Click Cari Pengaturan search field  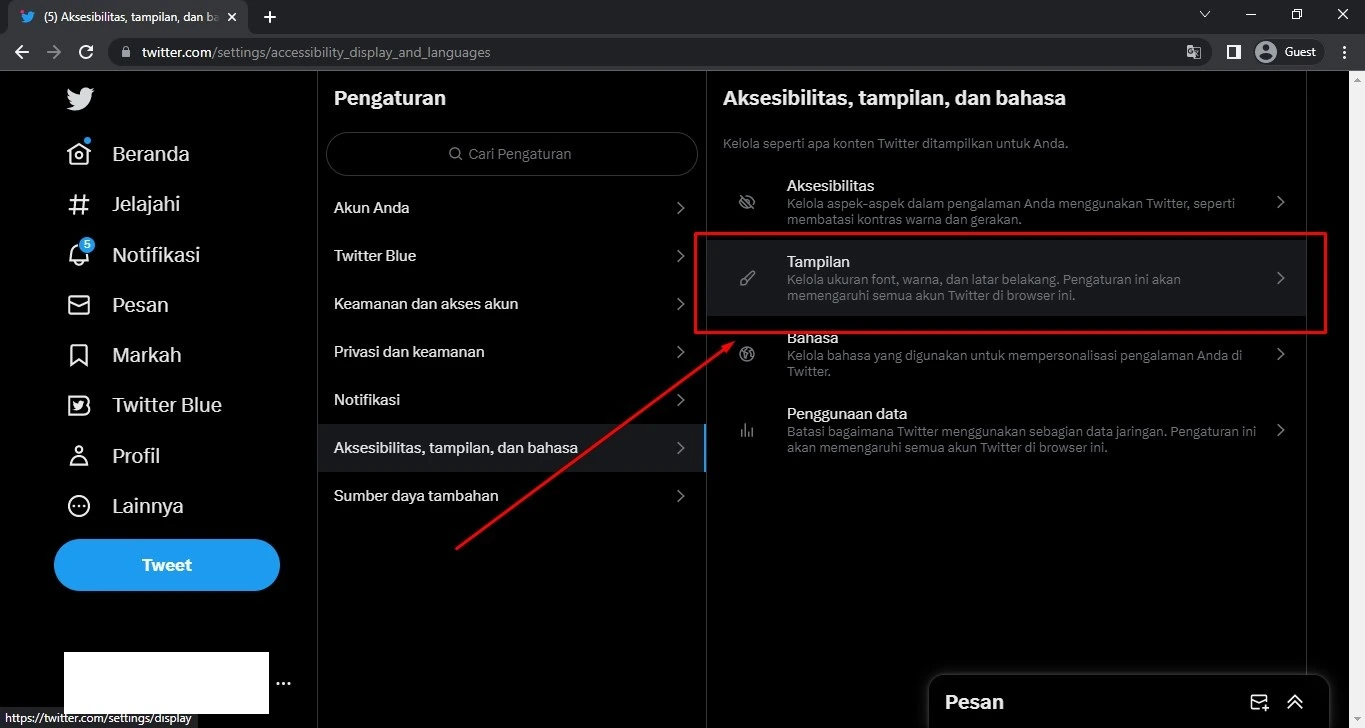[511, 154]
